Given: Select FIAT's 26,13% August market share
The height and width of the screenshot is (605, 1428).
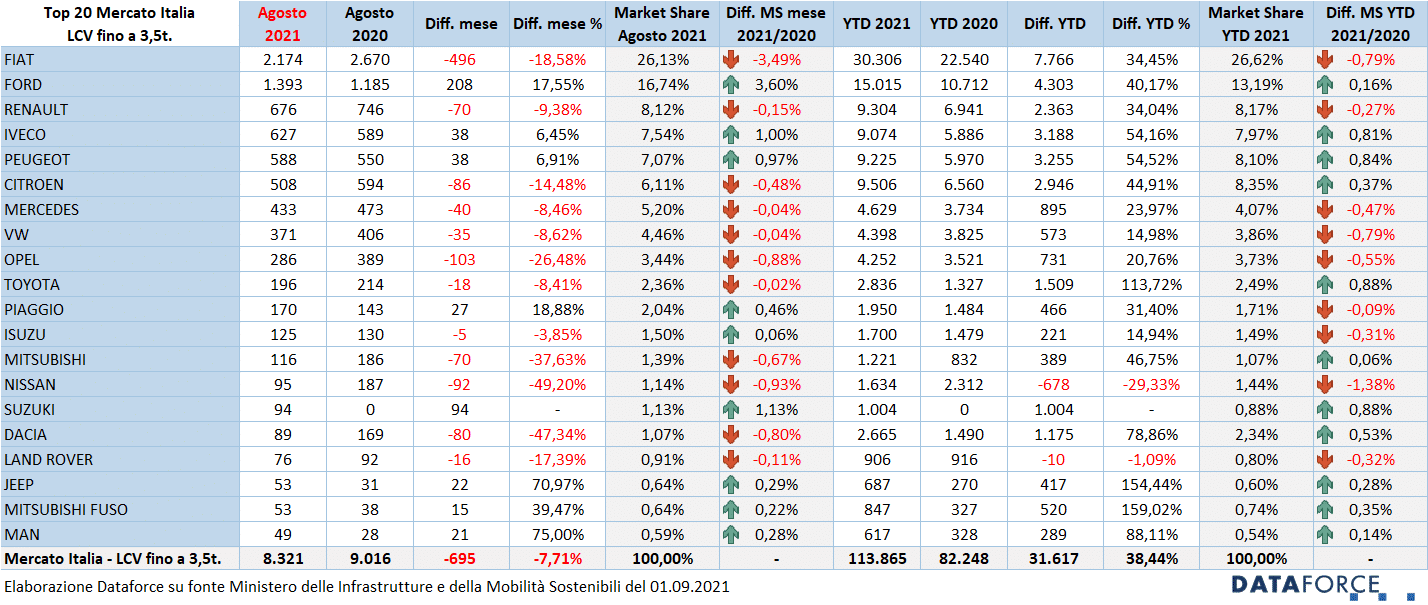Looking at the screenshot, I should [661, 59].
